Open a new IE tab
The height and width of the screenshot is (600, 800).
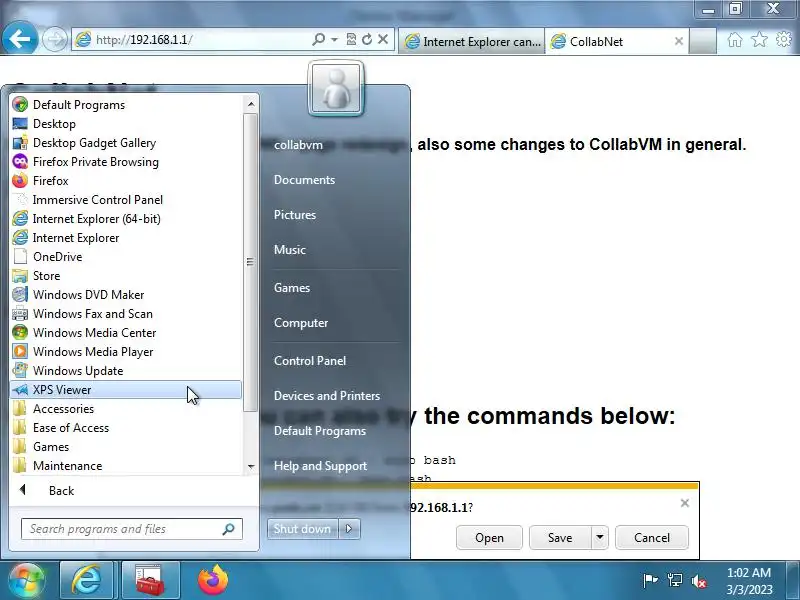[x=703, y=41]
